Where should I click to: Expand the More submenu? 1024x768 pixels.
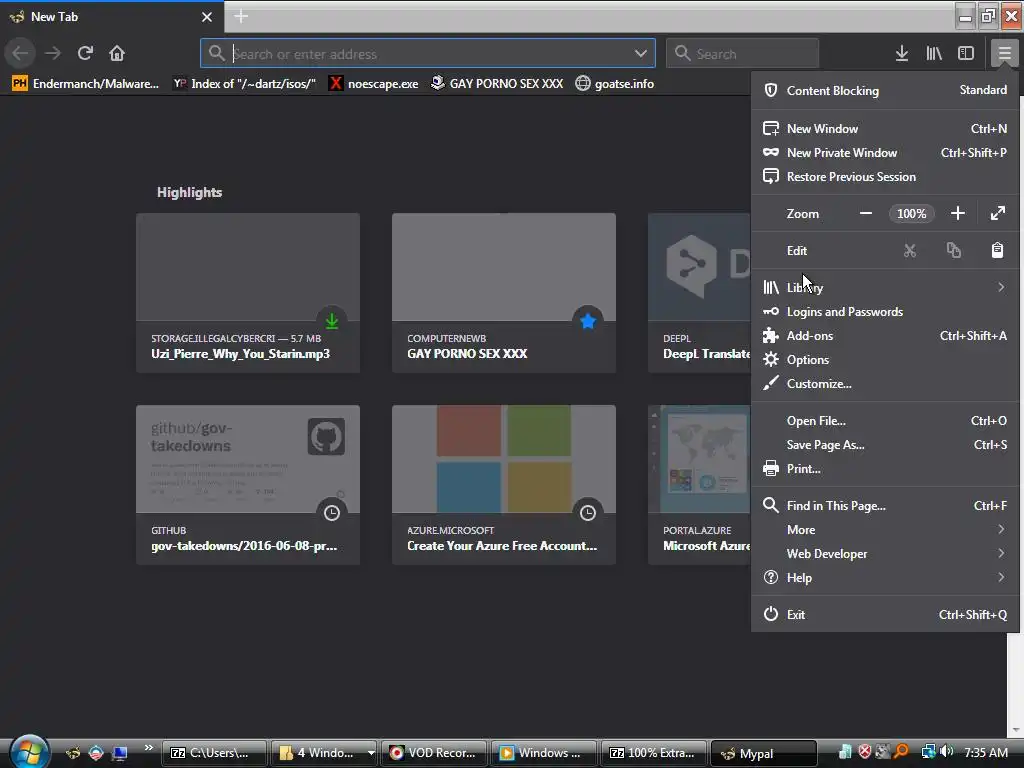885,530
